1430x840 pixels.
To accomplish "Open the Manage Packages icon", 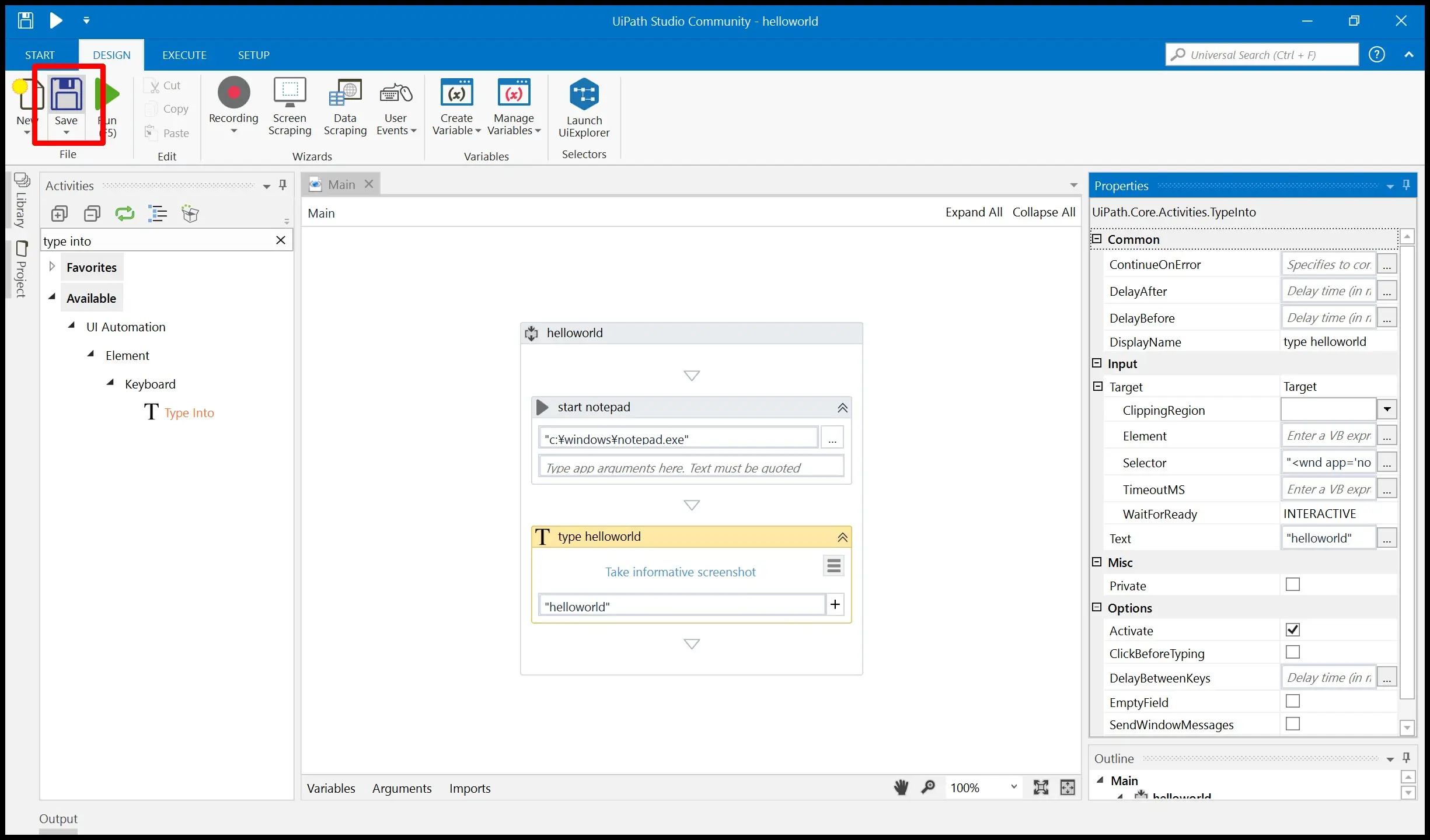I will pyautogui.click(x=190, y=214).
